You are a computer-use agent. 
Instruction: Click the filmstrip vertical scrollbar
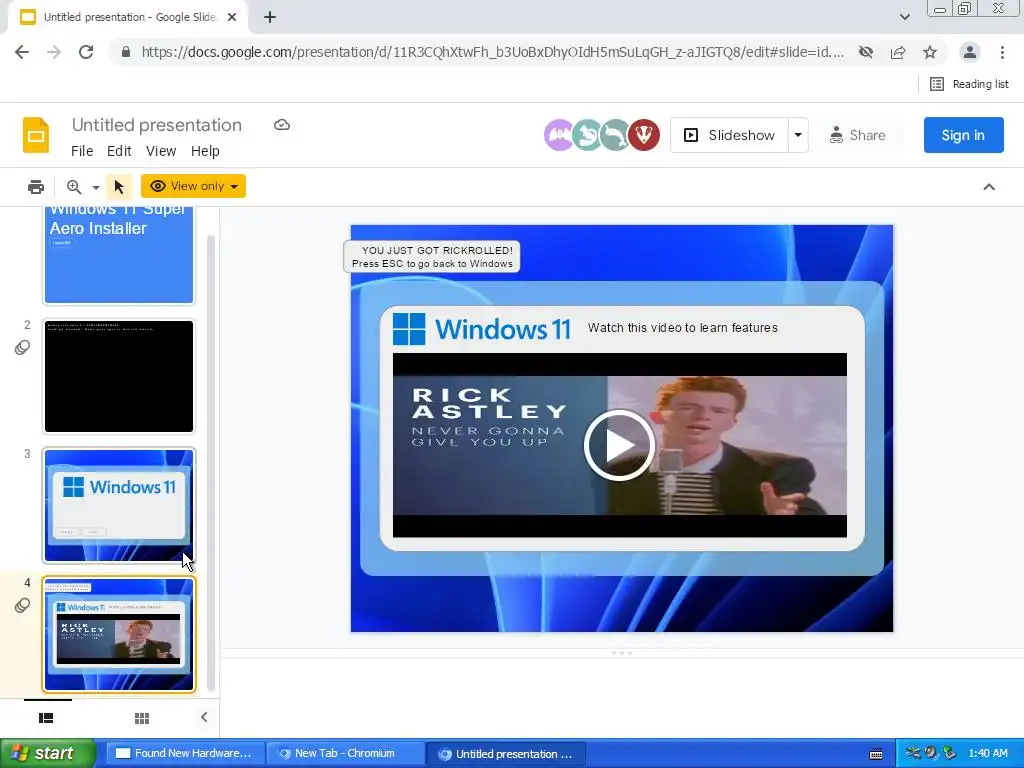210,464
